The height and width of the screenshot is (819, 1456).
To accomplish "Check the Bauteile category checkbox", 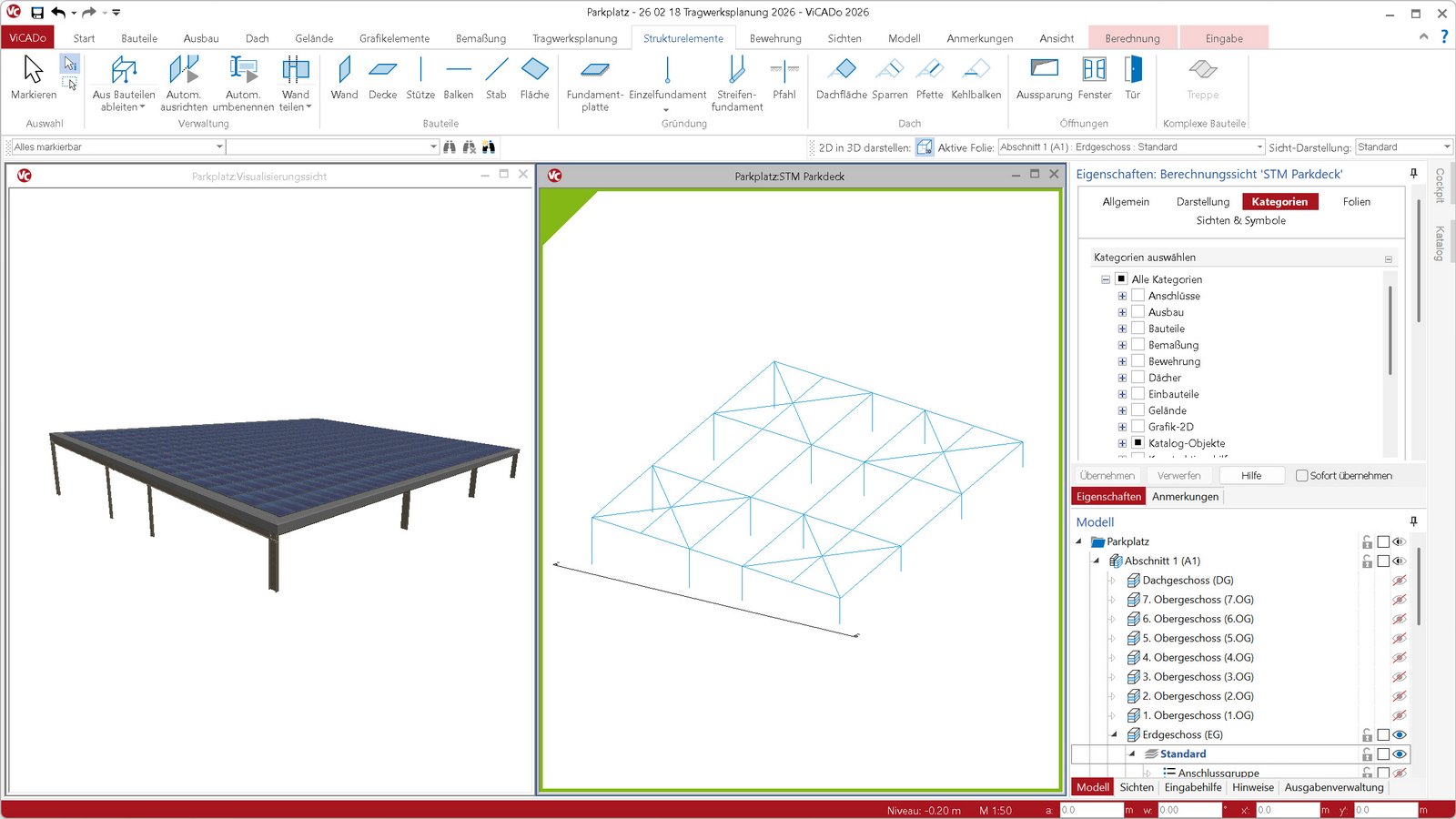I will [x=1137, y=329].
